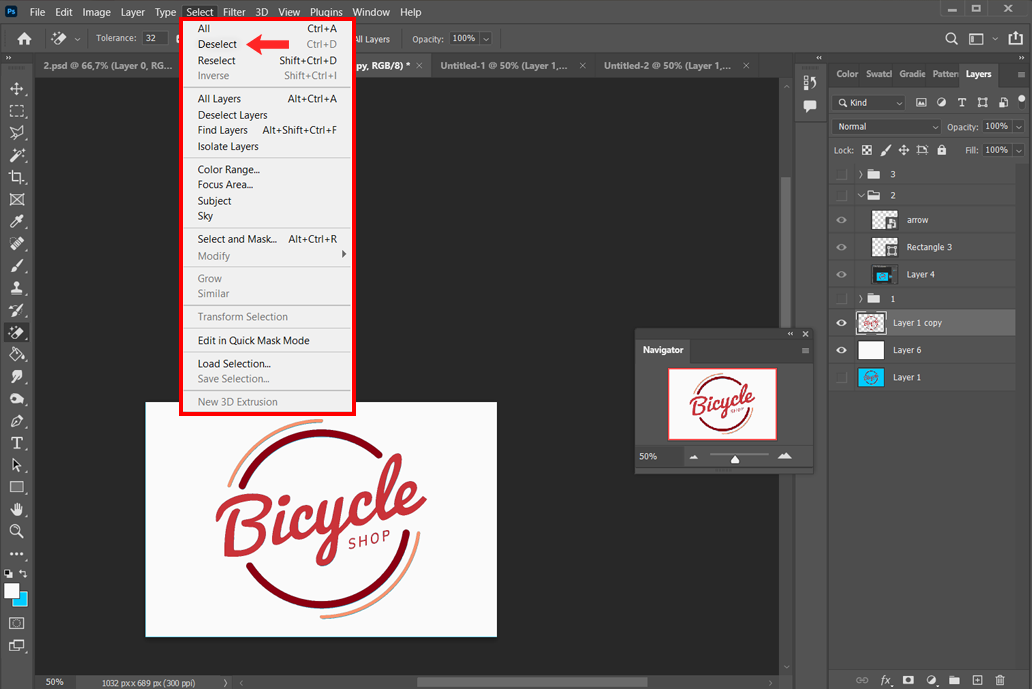Choose Edit in Quick Mask Mode

tap(253, 341)
